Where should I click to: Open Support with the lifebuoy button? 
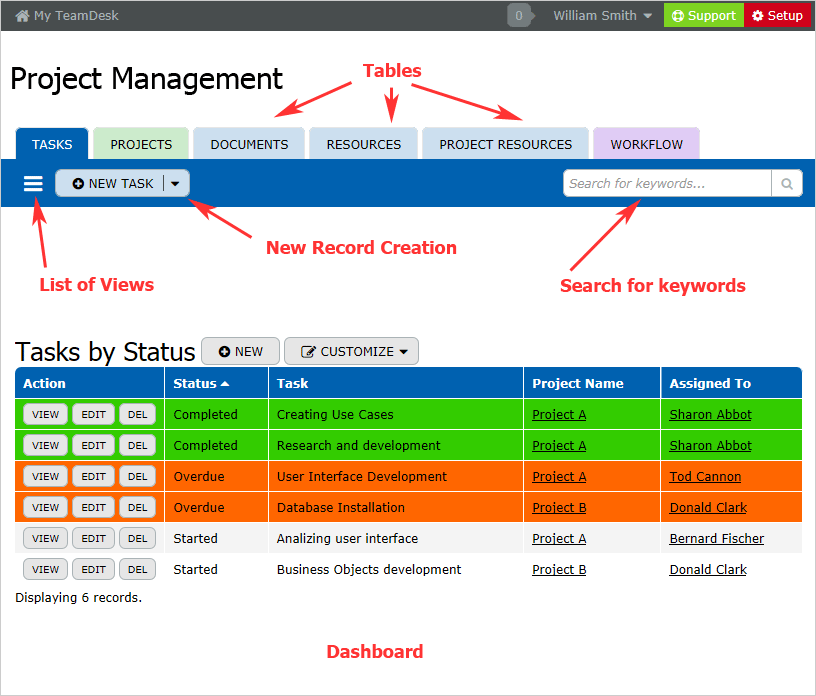(703, 16)
